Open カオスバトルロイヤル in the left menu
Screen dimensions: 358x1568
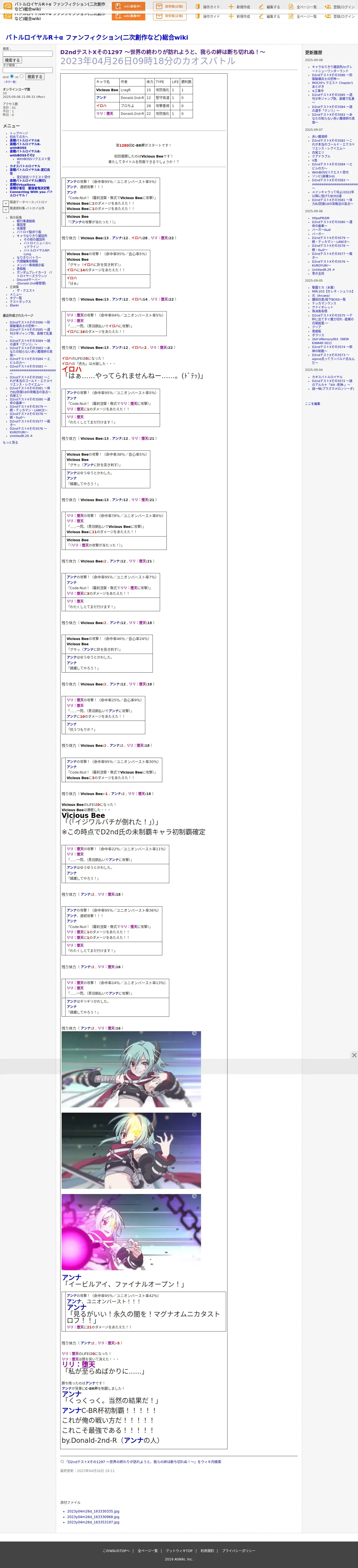25,166
